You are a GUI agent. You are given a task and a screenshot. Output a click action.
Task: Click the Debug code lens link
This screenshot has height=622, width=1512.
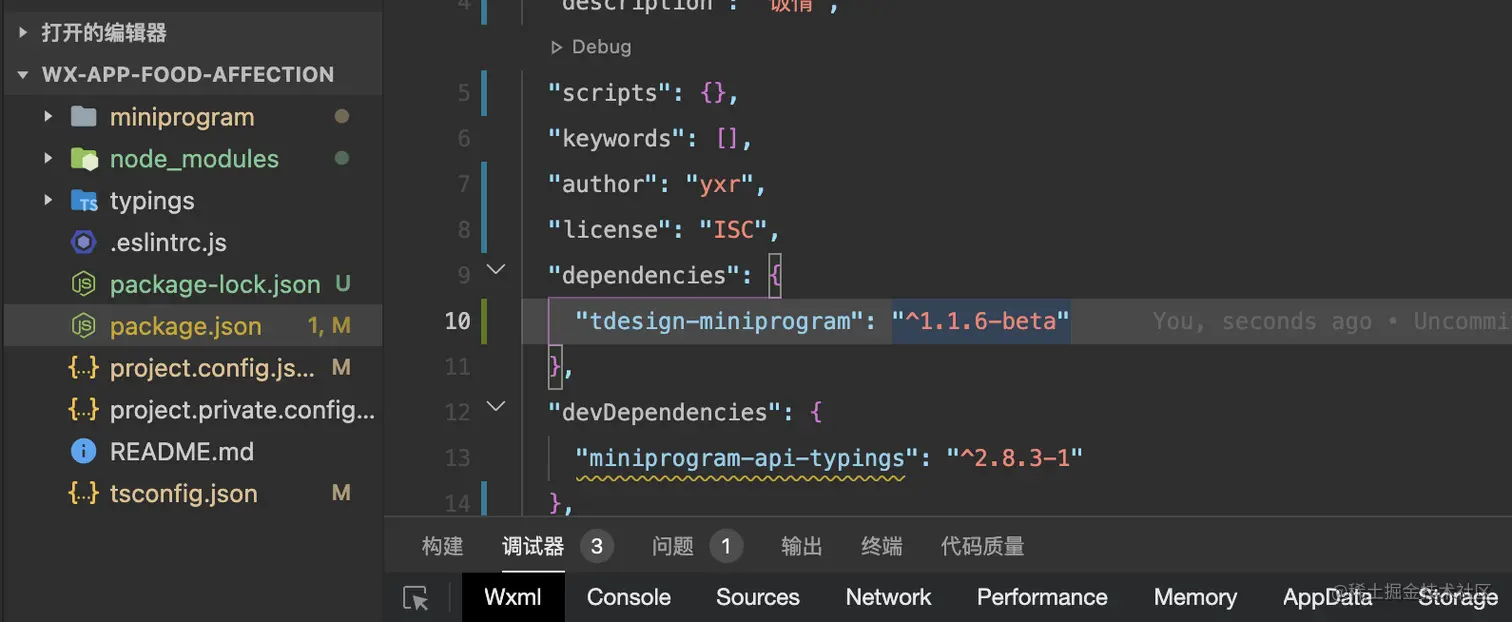click(601, 47)
